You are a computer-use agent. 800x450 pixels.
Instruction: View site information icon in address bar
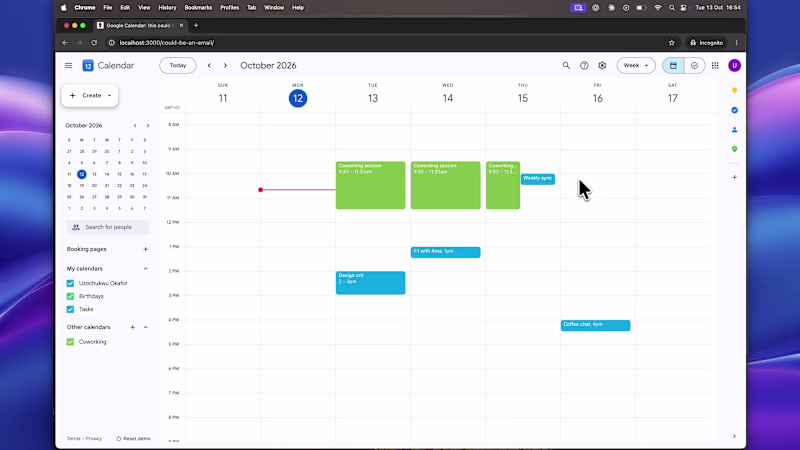[111, 43]
